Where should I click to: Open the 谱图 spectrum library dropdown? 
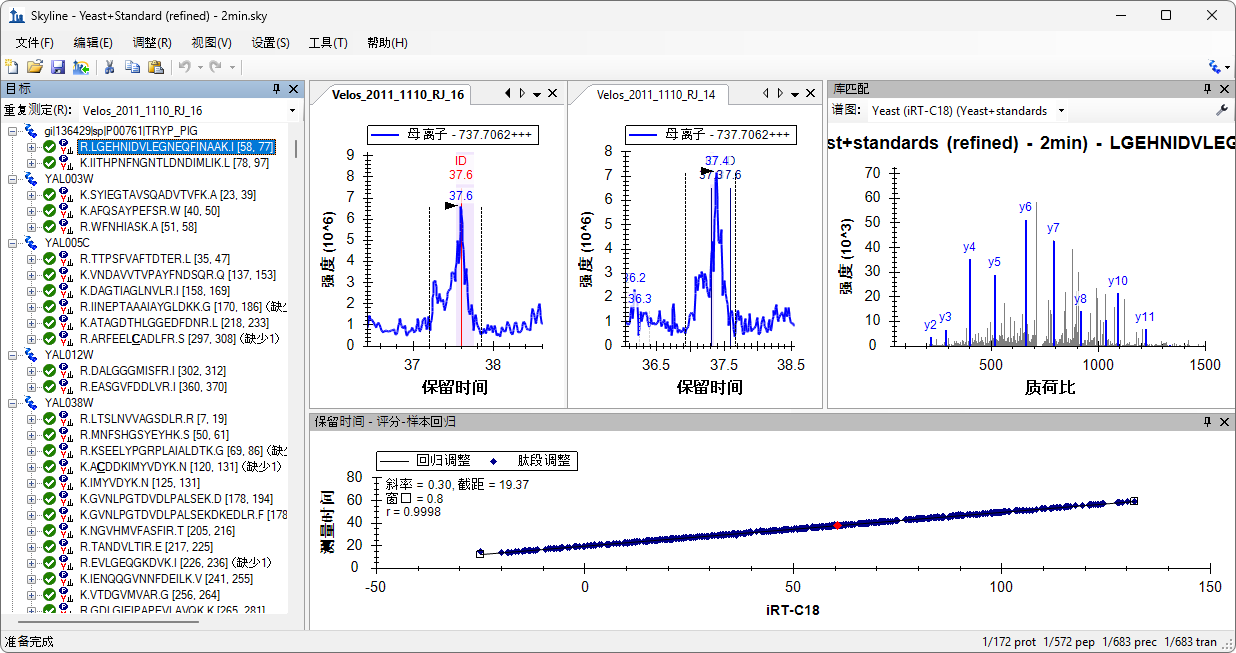tap(1061, 110)
